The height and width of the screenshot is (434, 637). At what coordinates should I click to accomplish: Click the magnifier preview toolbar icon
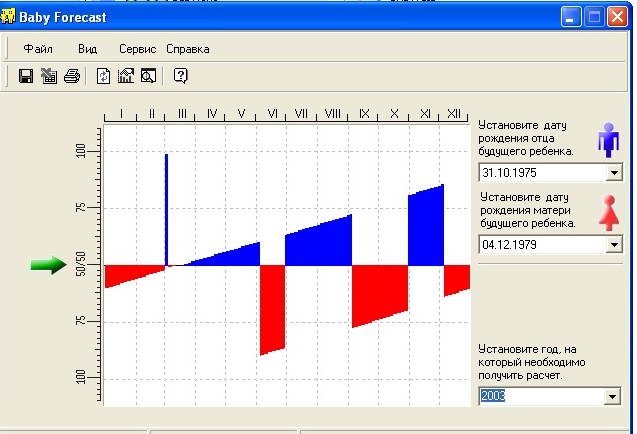click(x=147, y=76)
